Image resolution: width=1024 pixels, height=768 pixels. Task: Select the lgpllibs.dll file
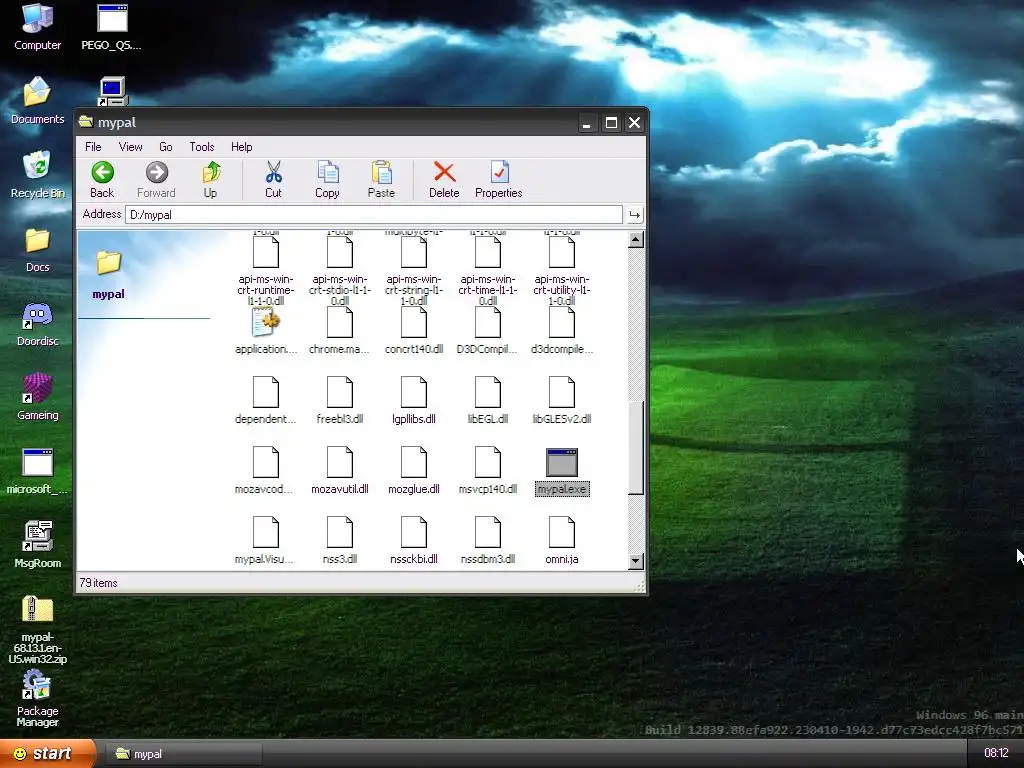pyautogui.click(x=413, y=401)
